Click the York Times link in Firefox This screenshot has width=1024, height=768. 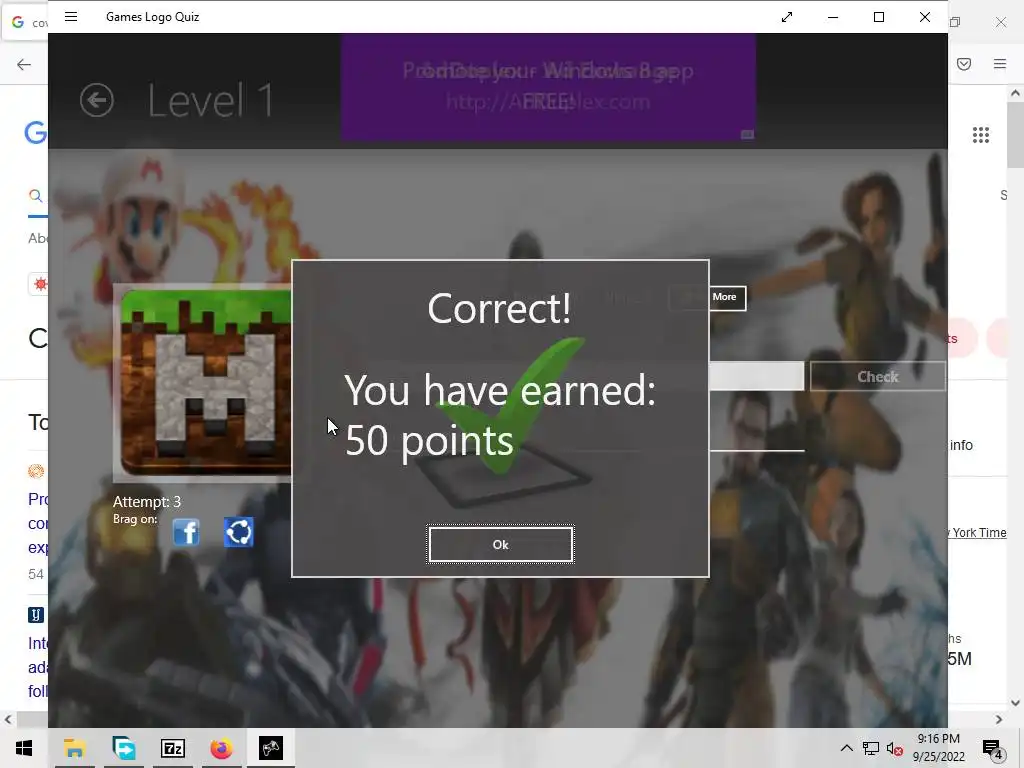point(977,532)
